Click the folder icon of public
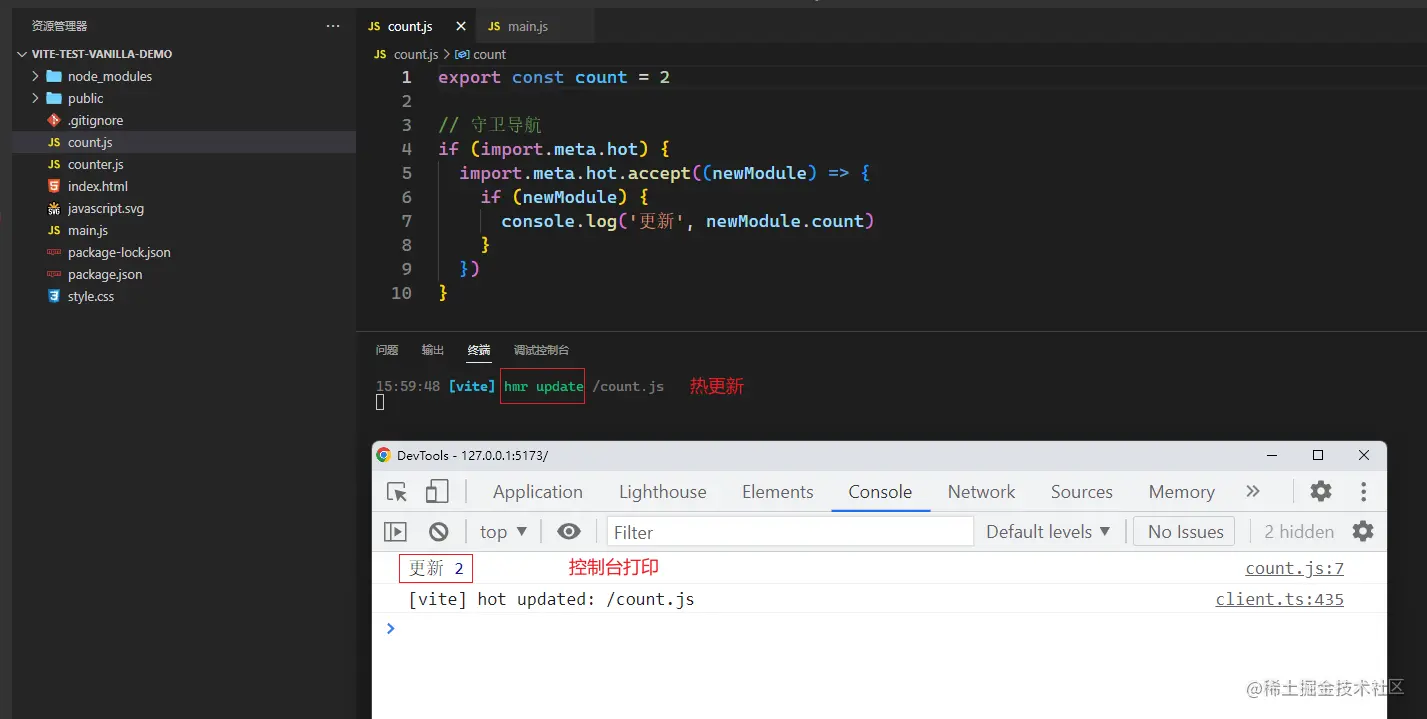This screenshot has width=1427, height=719. pos(54,98)
